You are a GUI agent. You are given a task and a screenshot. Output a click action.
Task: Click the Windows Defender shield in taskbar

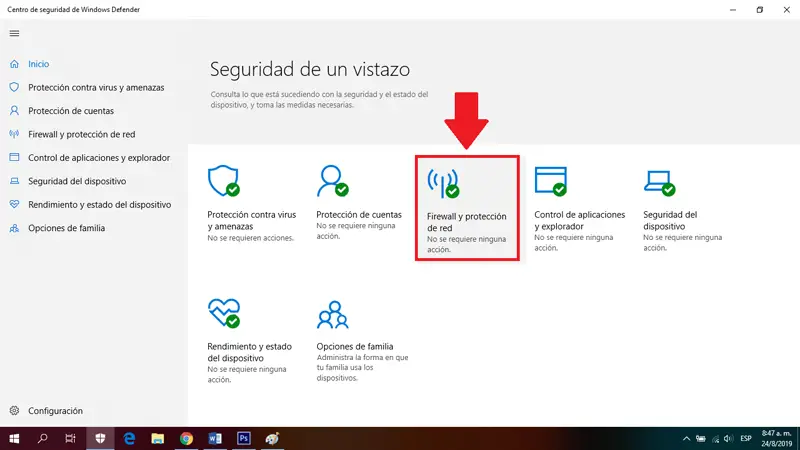click(x=100, y=439)
